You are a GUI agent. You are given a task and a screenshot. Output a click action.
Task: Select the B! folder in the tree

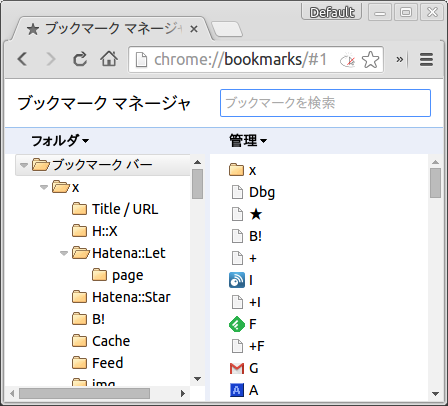coord(88,319)
